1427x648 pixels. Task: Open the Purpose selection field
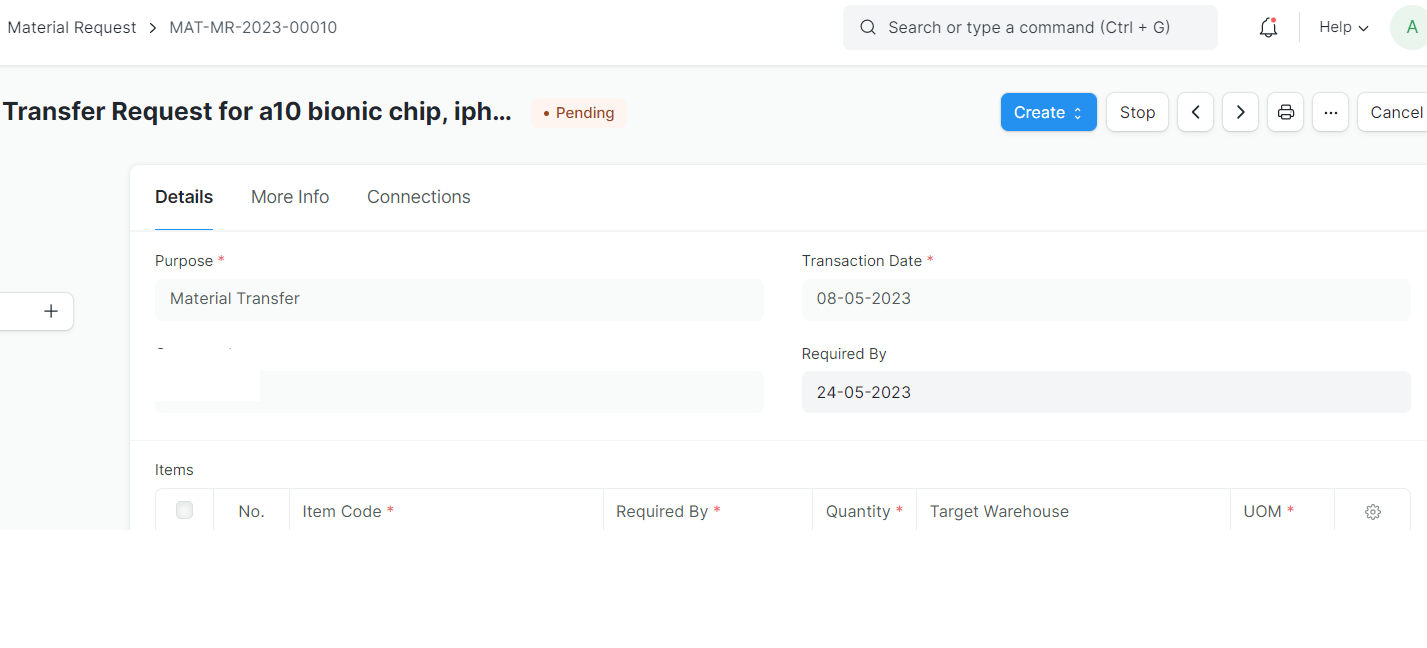(458, 298)
